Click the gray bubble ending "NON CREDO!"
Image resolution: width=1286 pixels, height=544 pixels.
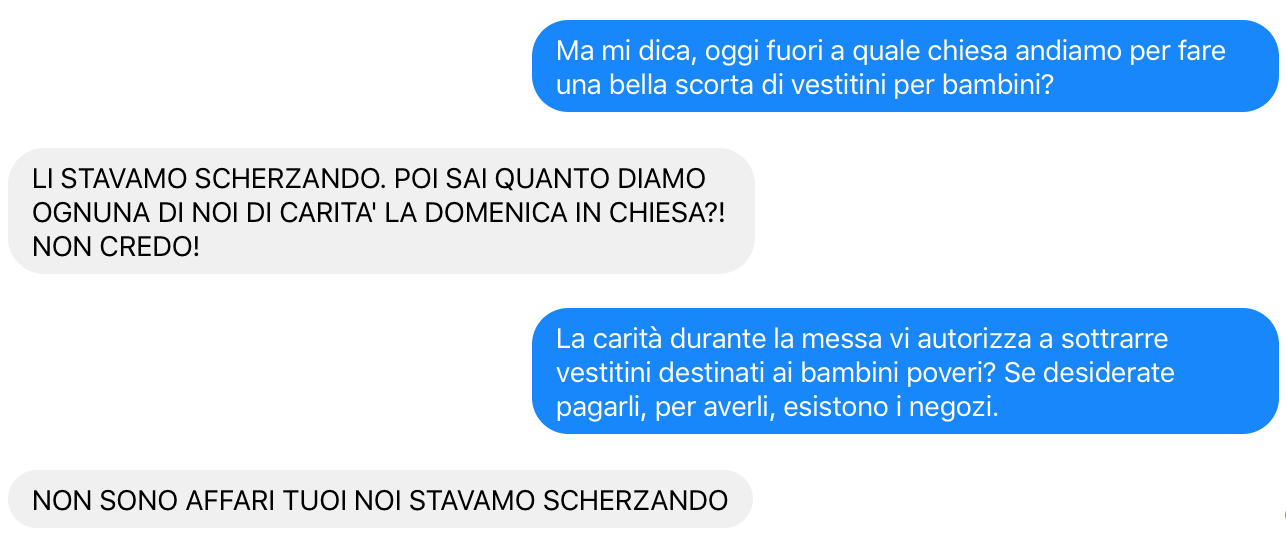click(381, 211)
